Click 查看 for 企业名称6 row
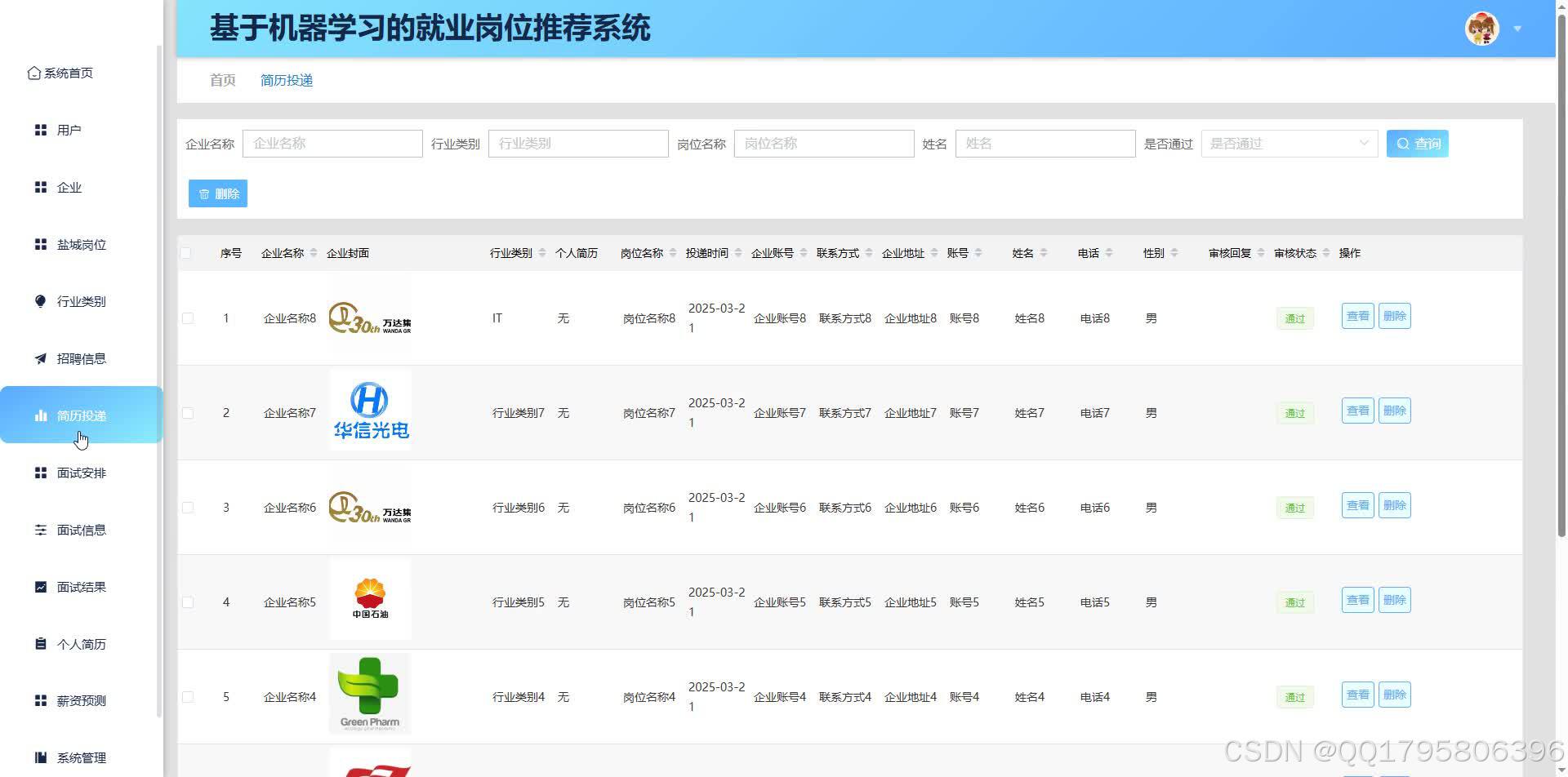This screenshot has width=1568, height=777. coord(1358,505)
